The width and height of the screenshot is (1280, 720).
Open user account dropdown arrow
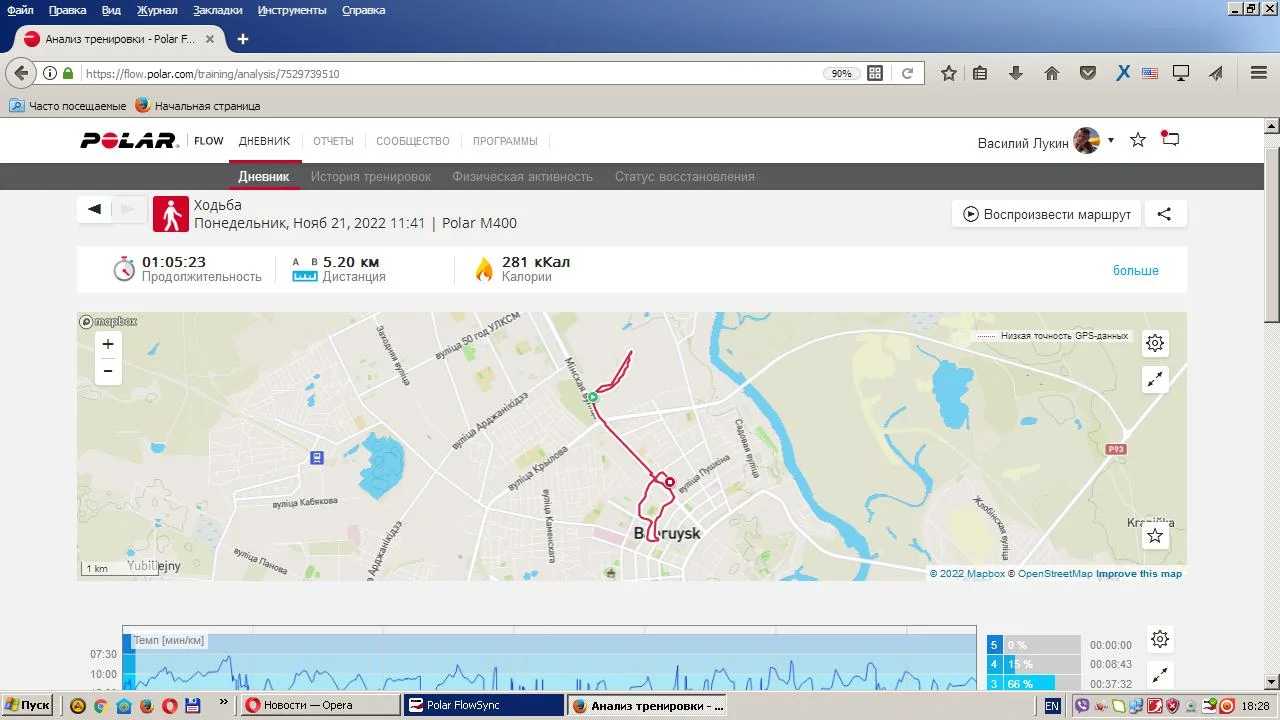click(1111, 140)
